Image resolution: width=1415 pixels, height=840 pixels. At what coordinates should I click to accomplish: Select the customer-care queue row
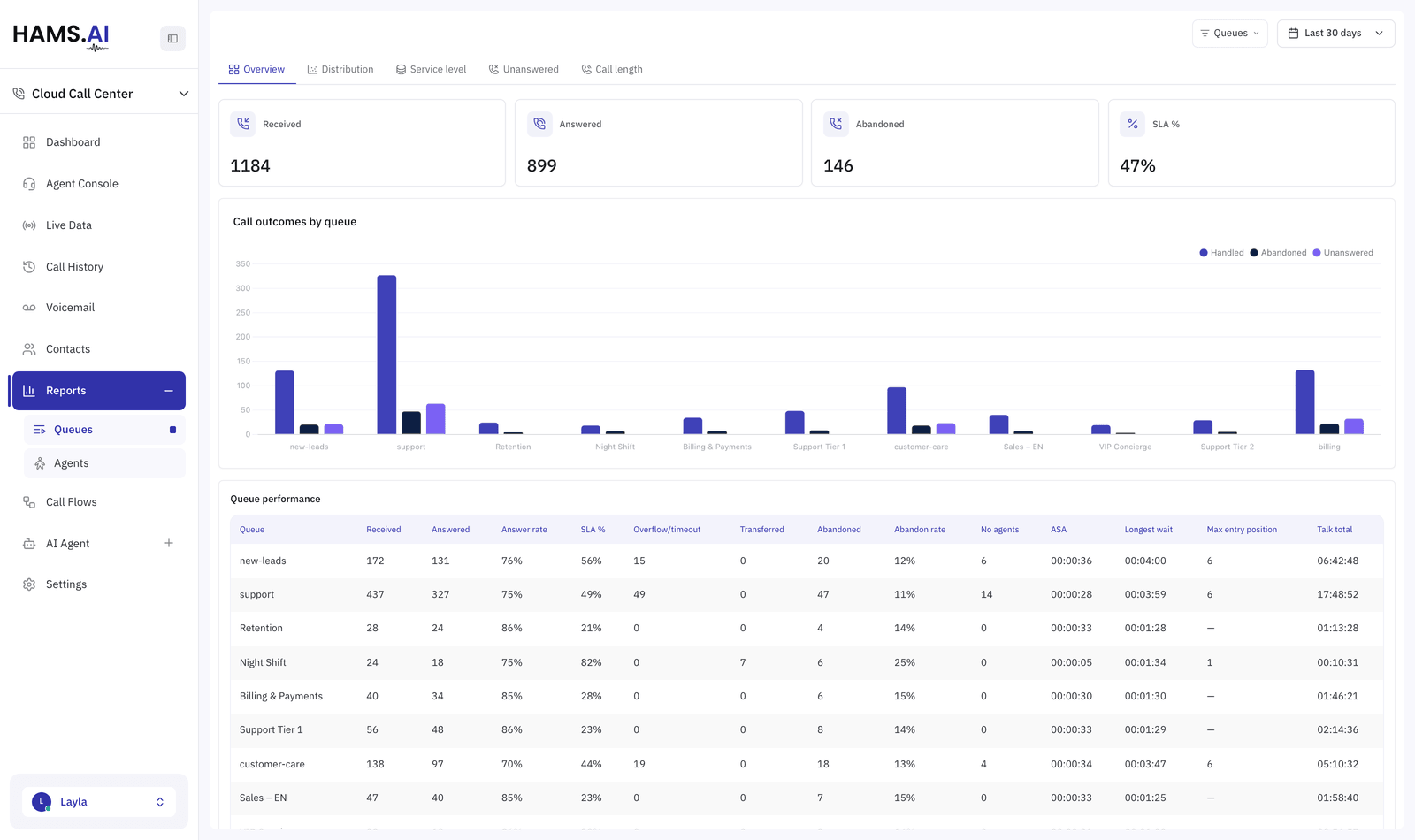807,765
